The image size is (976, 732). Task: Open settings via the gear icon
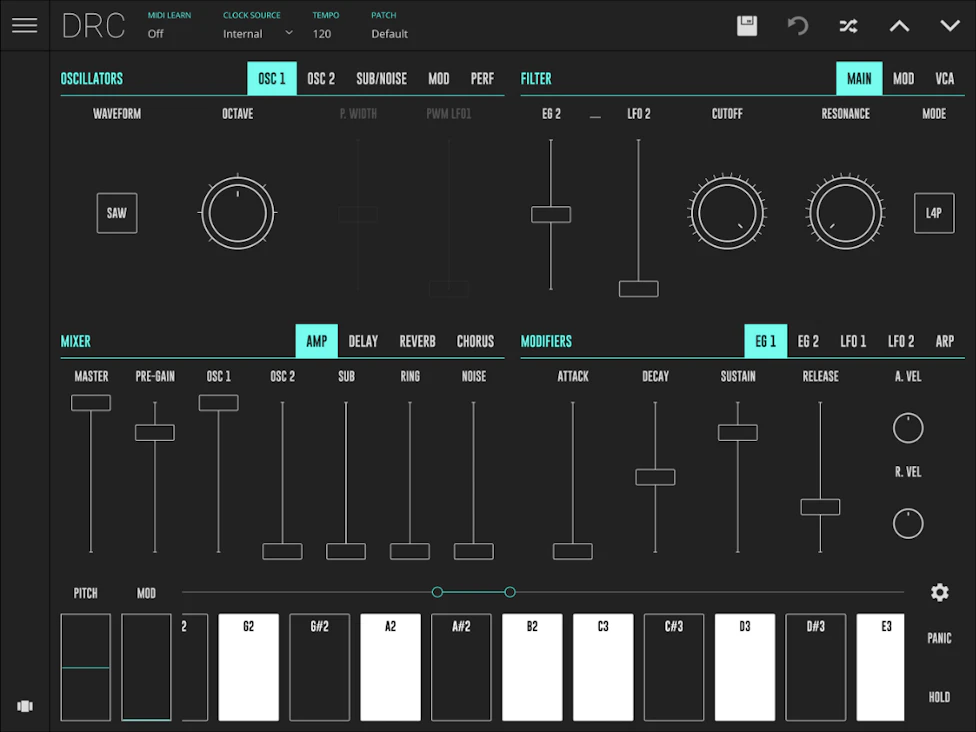coord(939,592)
